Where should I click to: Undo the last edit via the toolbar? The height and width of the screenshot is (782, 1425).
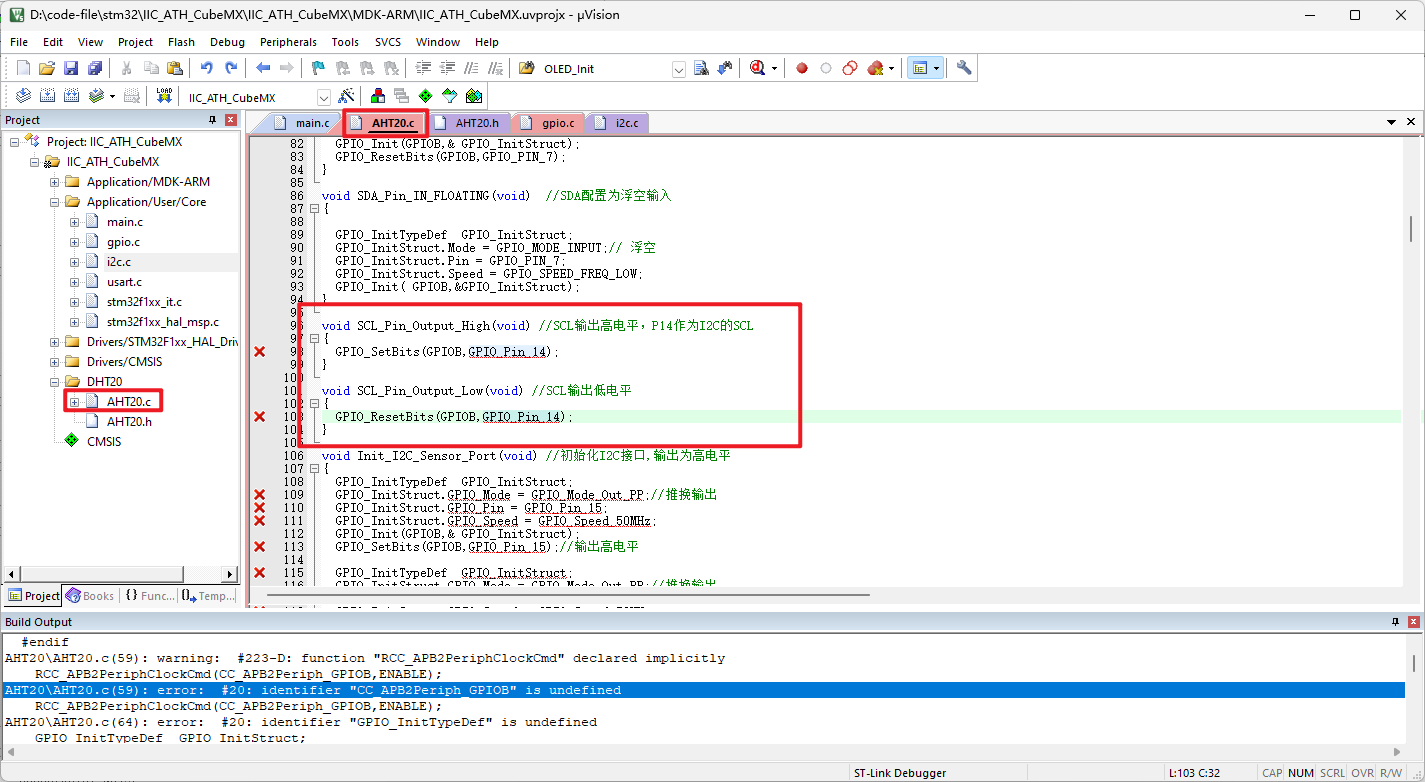pyautogui.click(x=207, y=68)
